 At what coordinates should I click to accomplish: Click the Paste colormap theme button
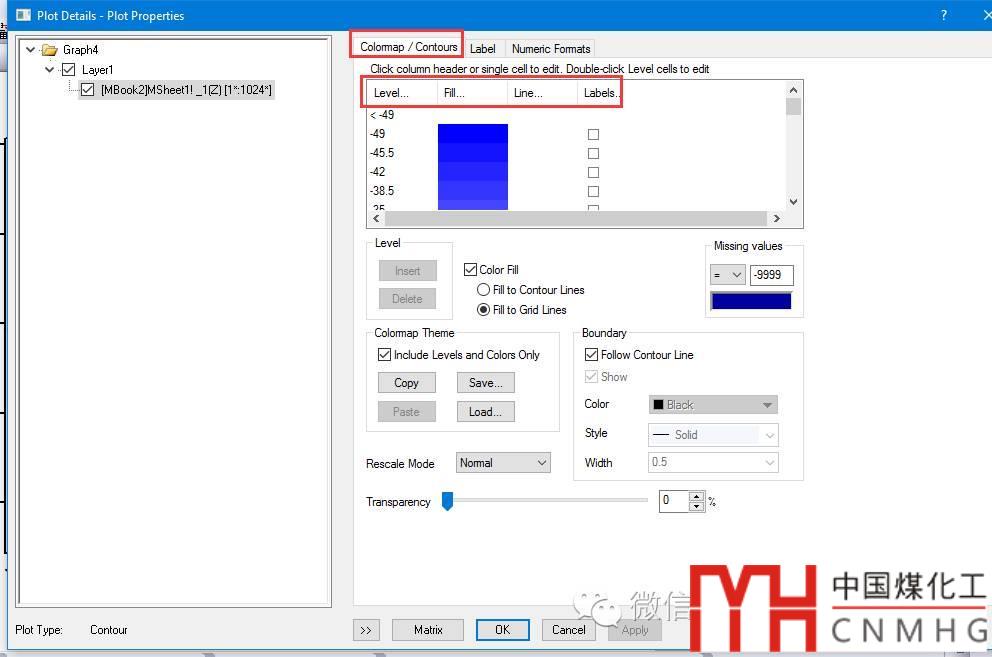[407, 412]
